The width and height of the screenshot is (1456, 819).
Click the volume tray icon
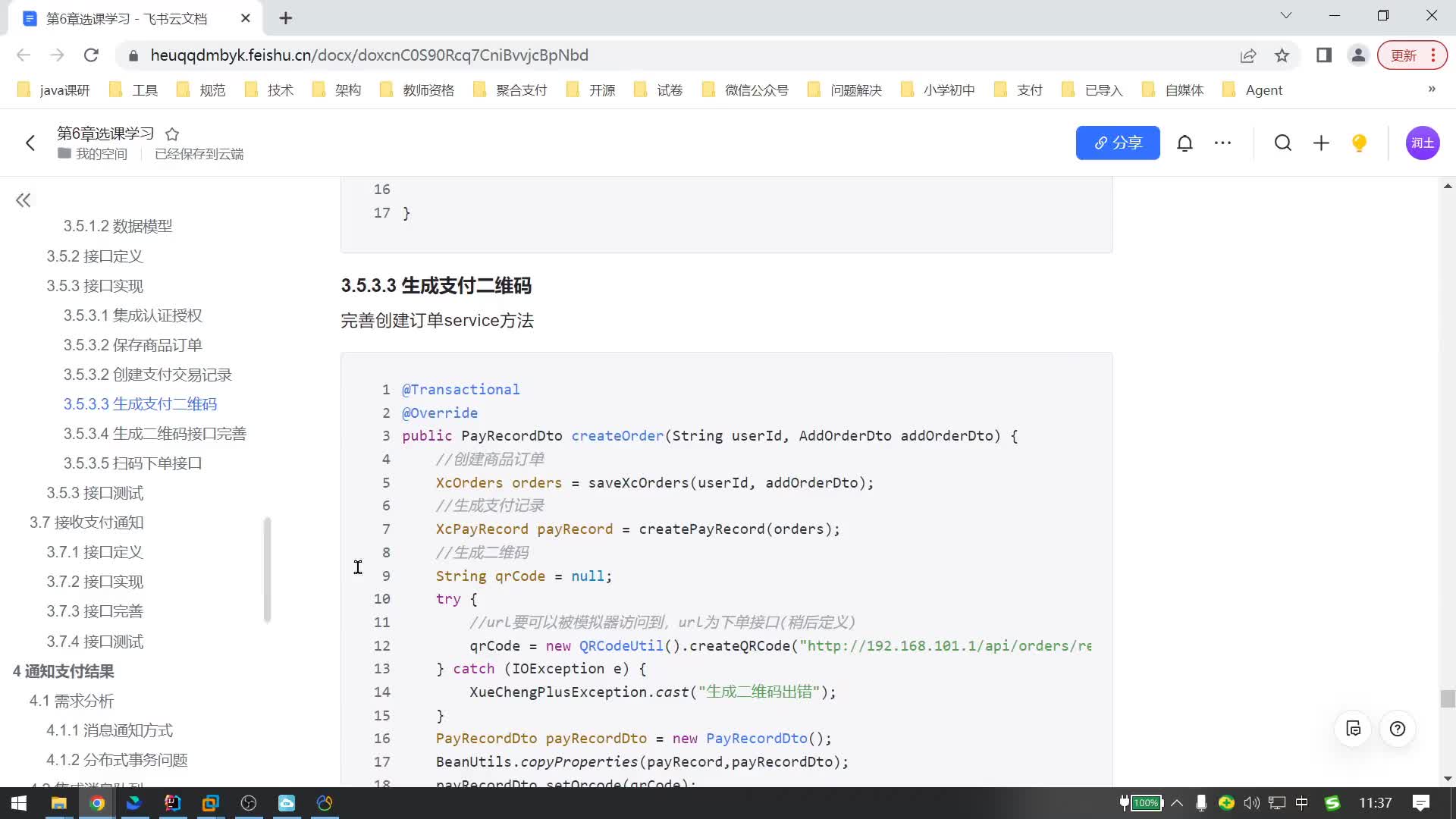coord(1251,803)
